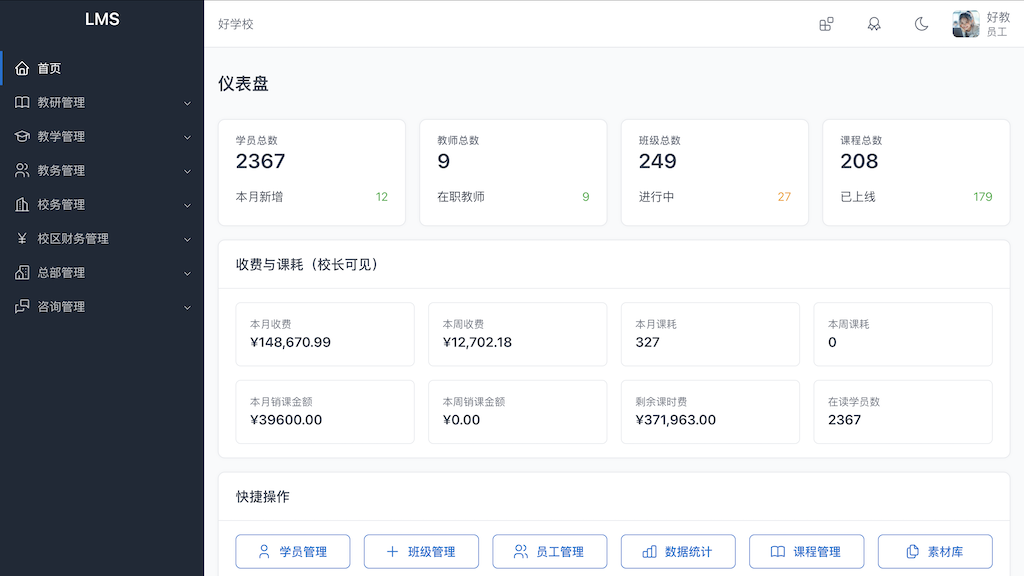Click the chat bubble icon beside 咨询管理

click(x=22, y=306)
